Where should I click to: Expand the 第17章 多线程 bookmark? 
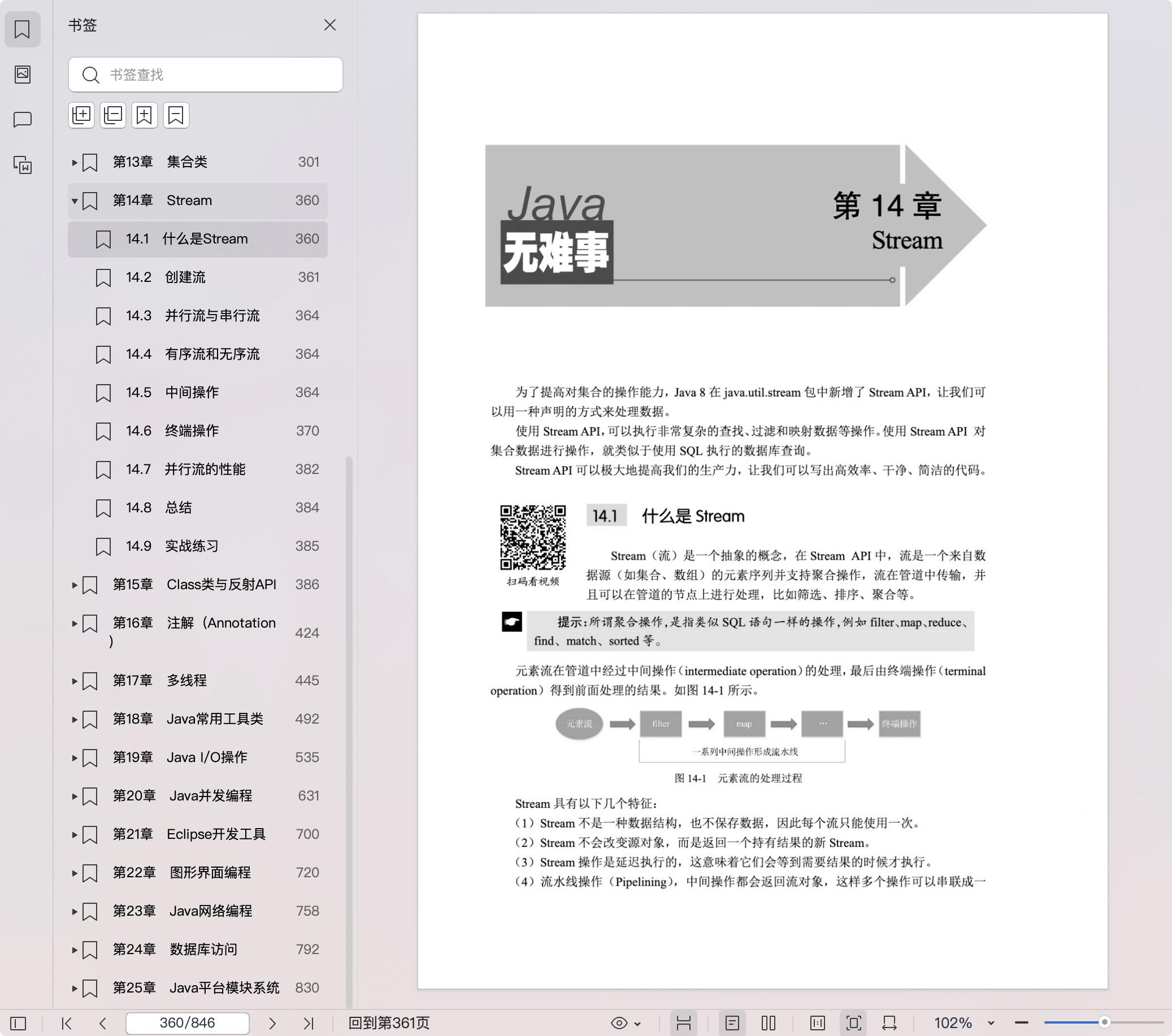click(x=75, y=681)
